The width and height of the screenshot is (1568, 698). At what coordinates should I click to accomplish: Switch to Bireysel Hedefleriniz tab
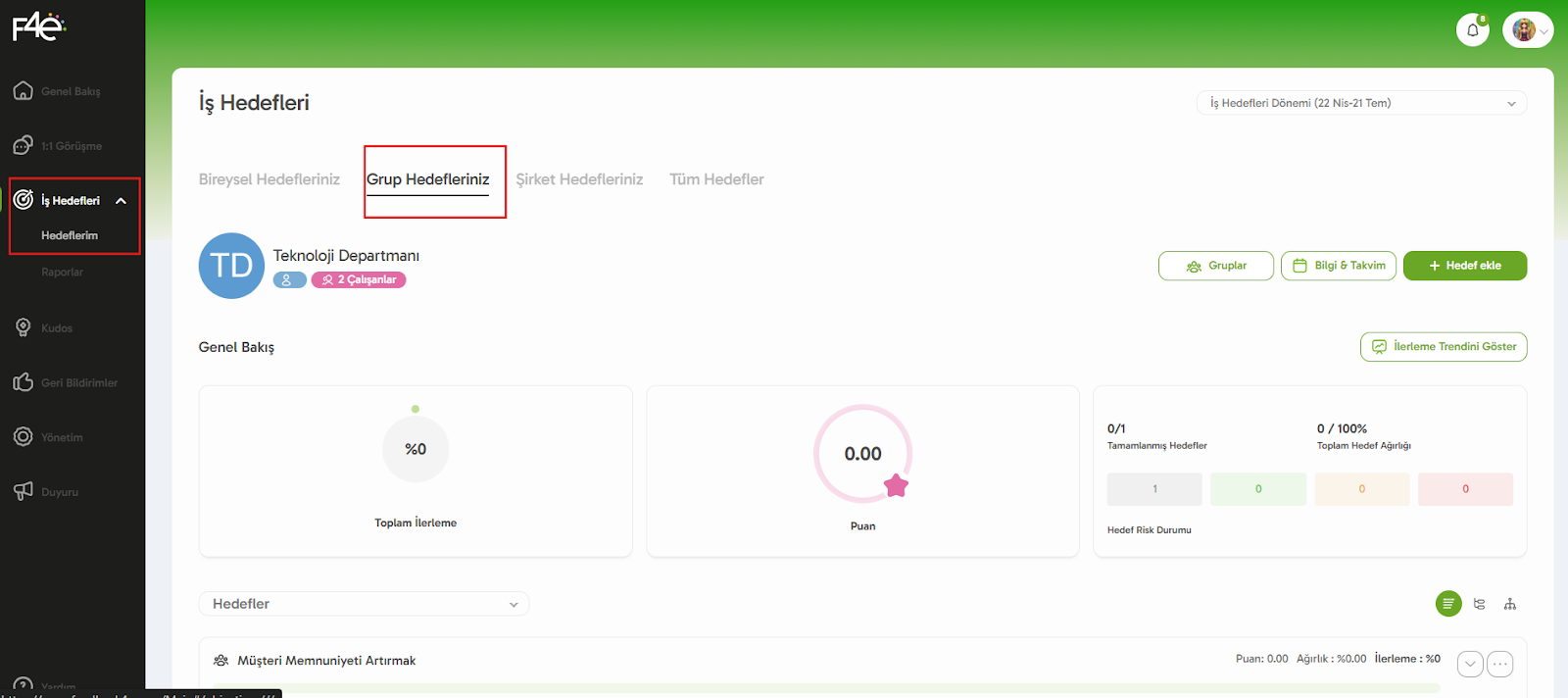[x=269, y=179]
